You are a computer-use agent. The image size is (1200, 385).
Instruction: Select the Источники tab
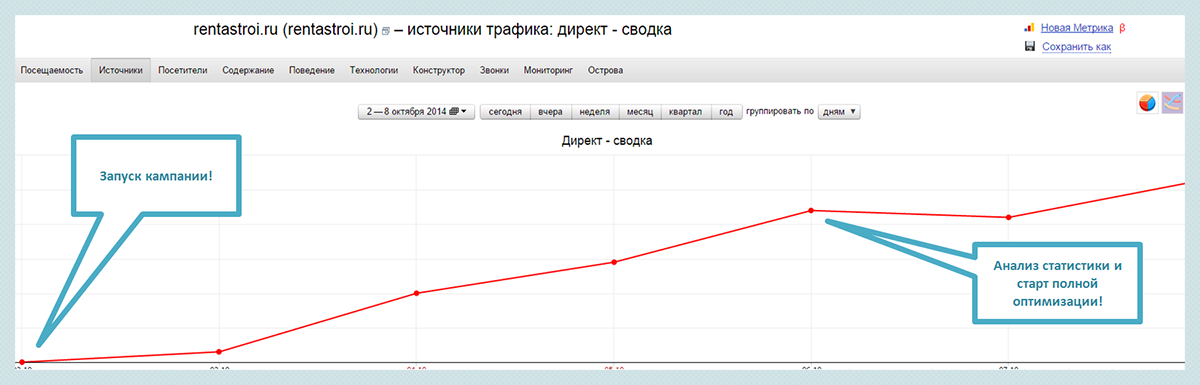pyautogui.click(x=121, y=71)
